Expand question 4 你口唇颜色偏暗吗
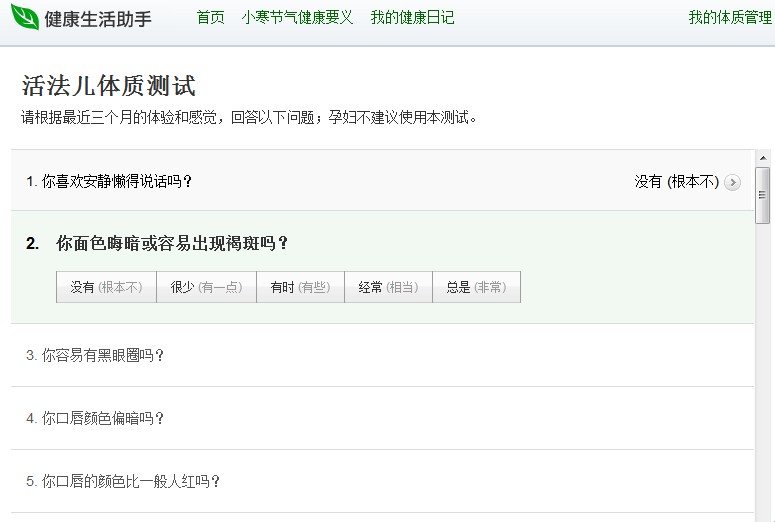This screenshot has width=775, height=522. tap(382, 418)
